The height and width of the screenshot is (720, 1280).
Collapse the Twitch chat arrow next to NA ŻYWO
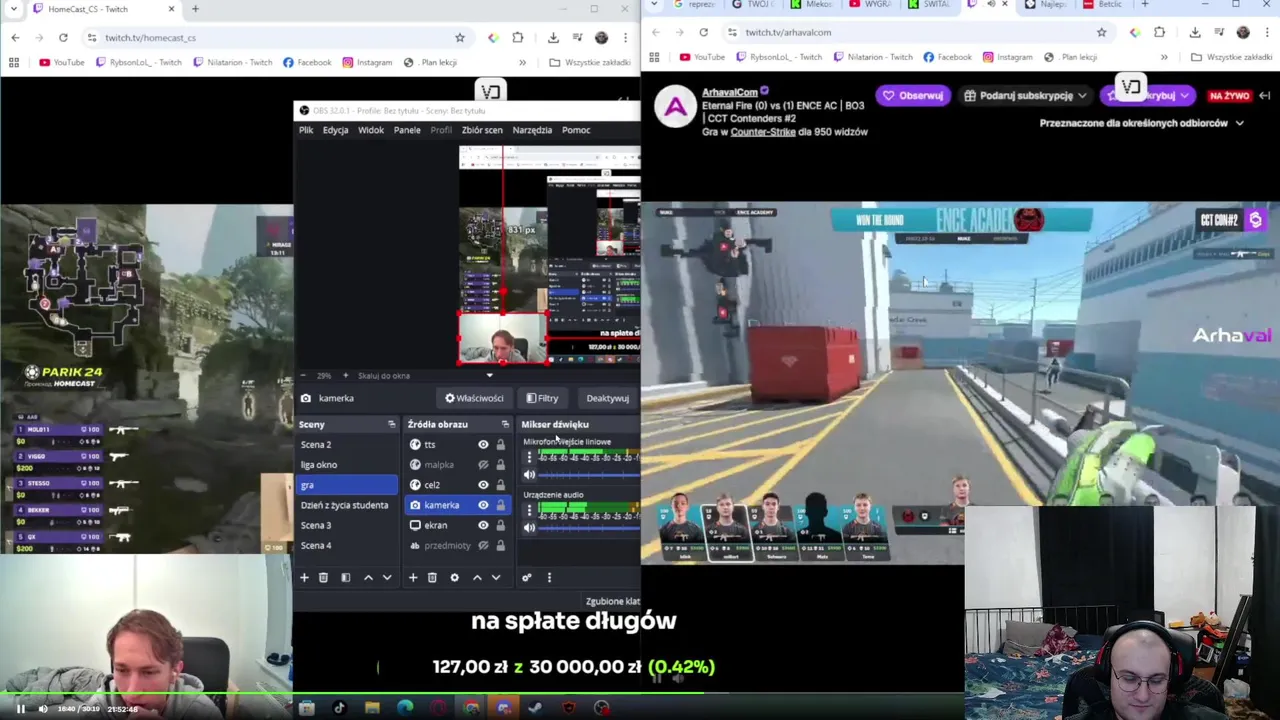1265,95
